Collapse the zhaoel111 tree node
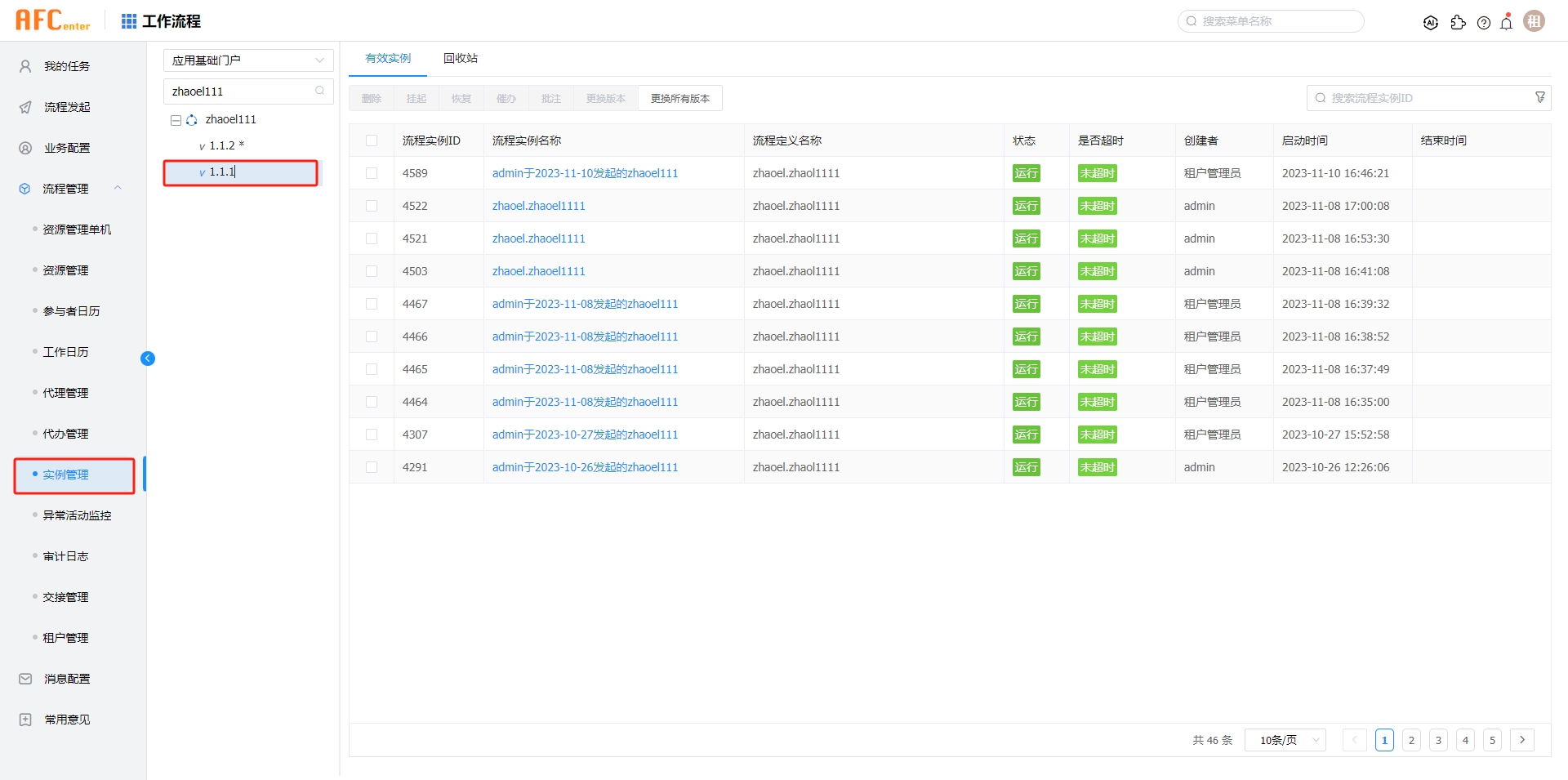 coord(175,119)
